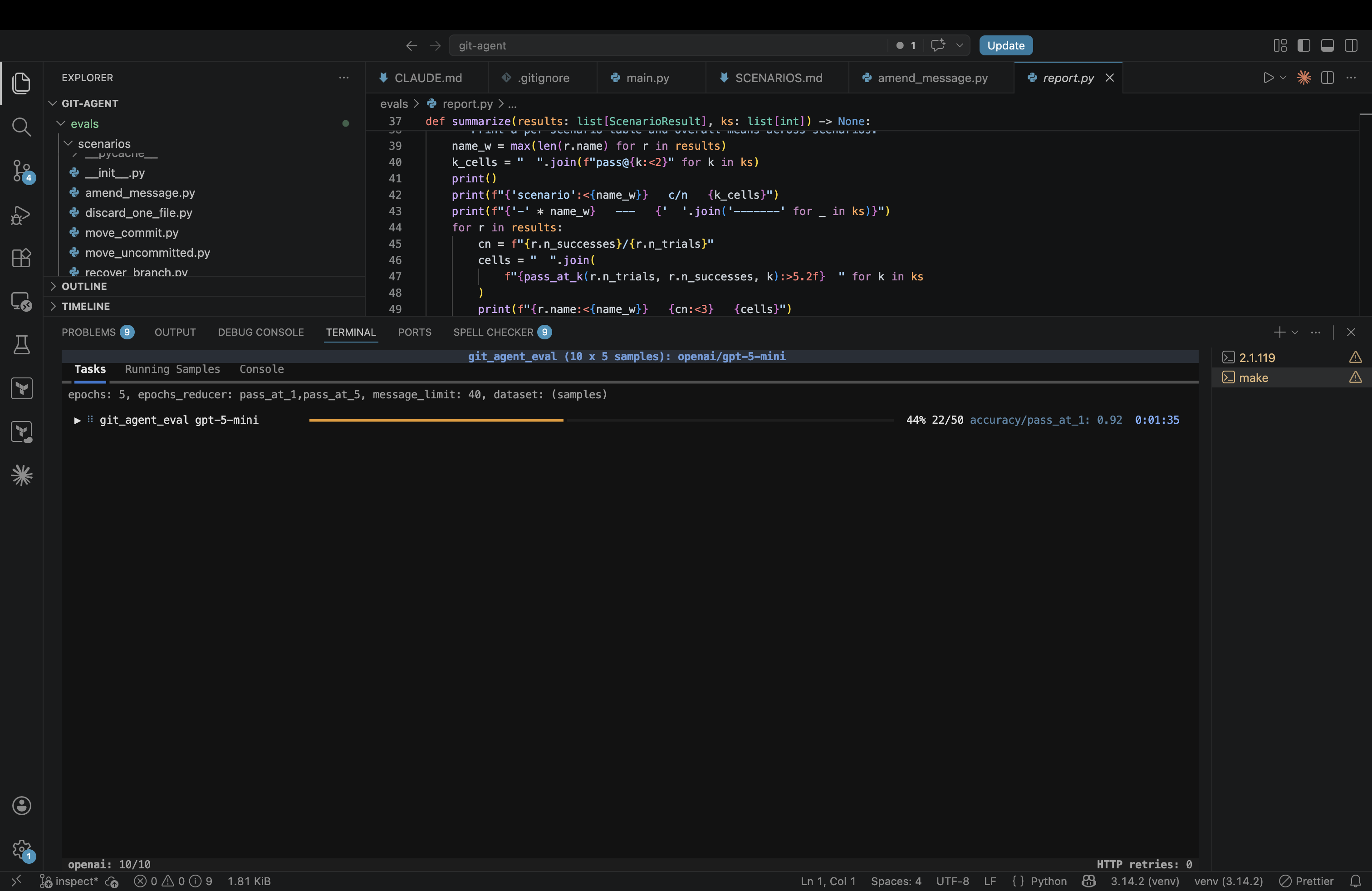Image resolution: width=1372 pixels, height=891 pixels.
Task: Go back using navigation arrow
Action: [x=411, y=45]
